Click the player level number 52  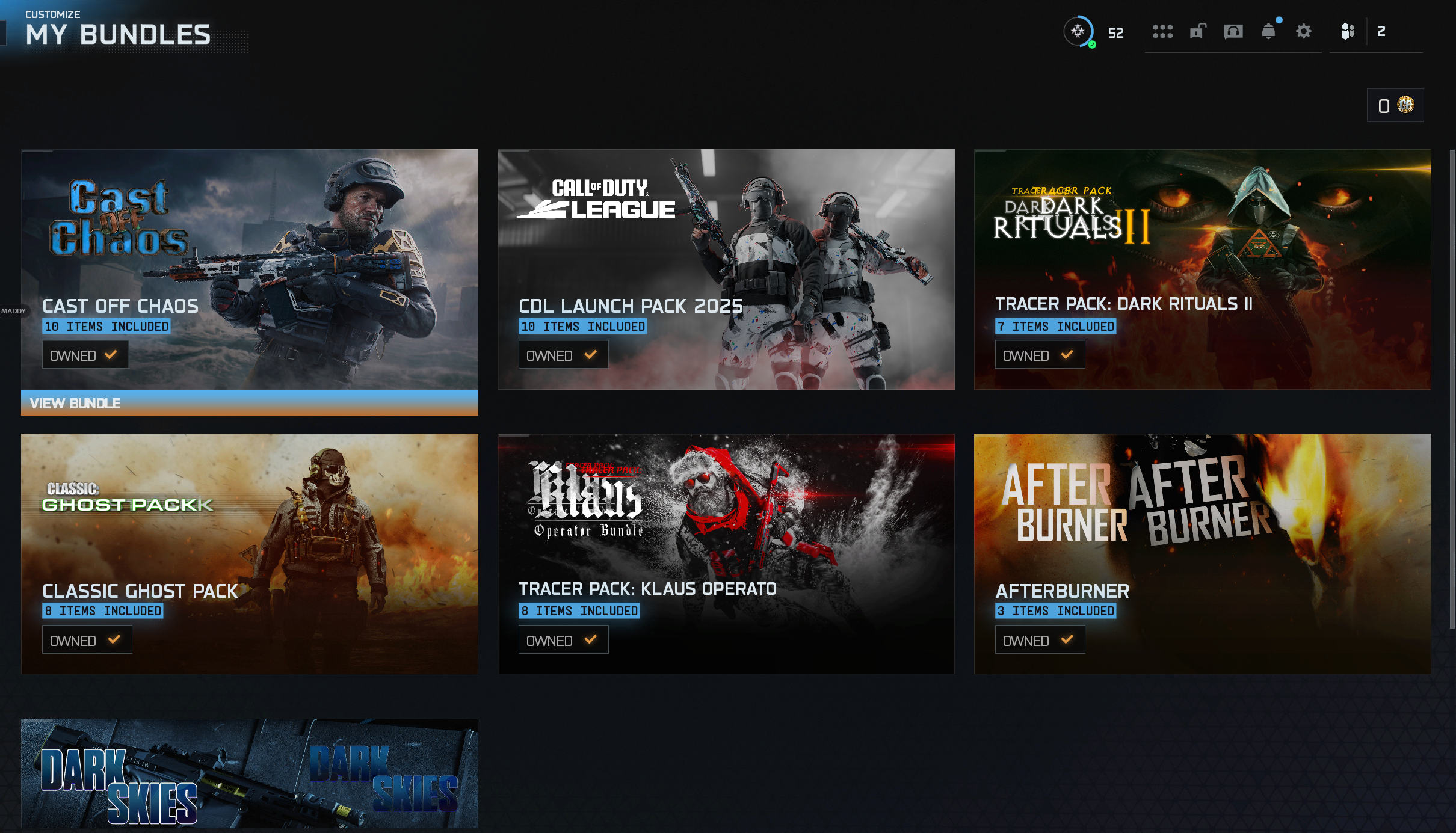[x=1116, y=33]
